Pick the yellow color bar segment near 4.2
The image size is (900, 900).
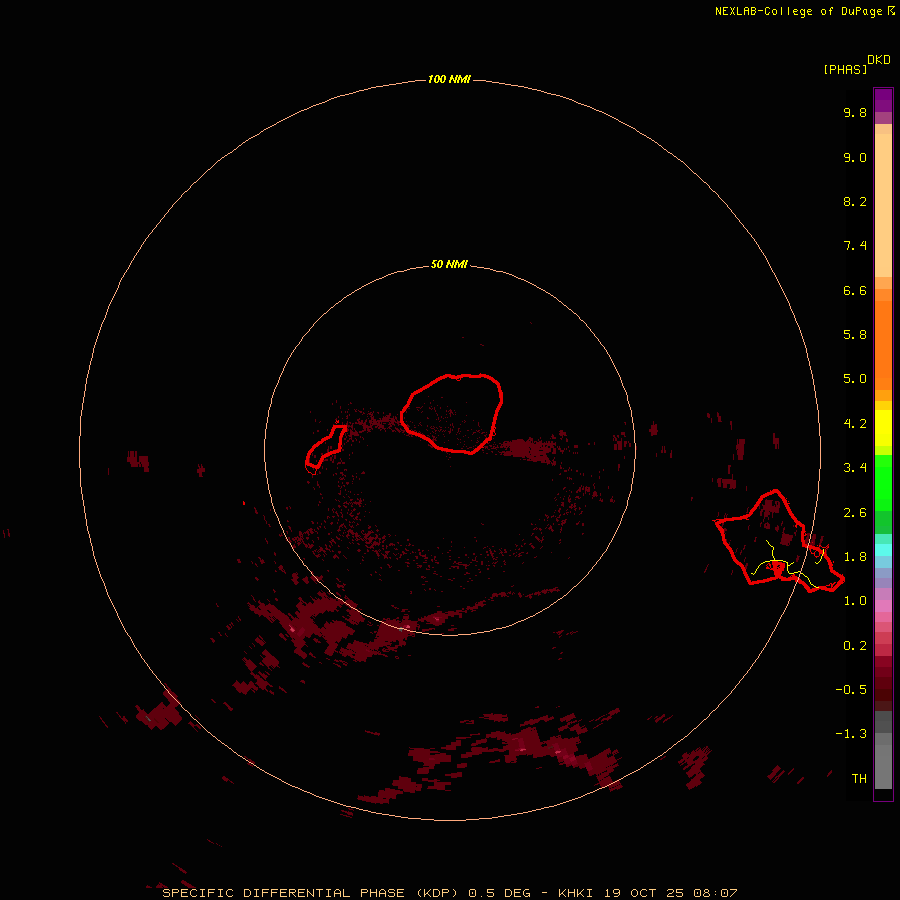(883, 428)
